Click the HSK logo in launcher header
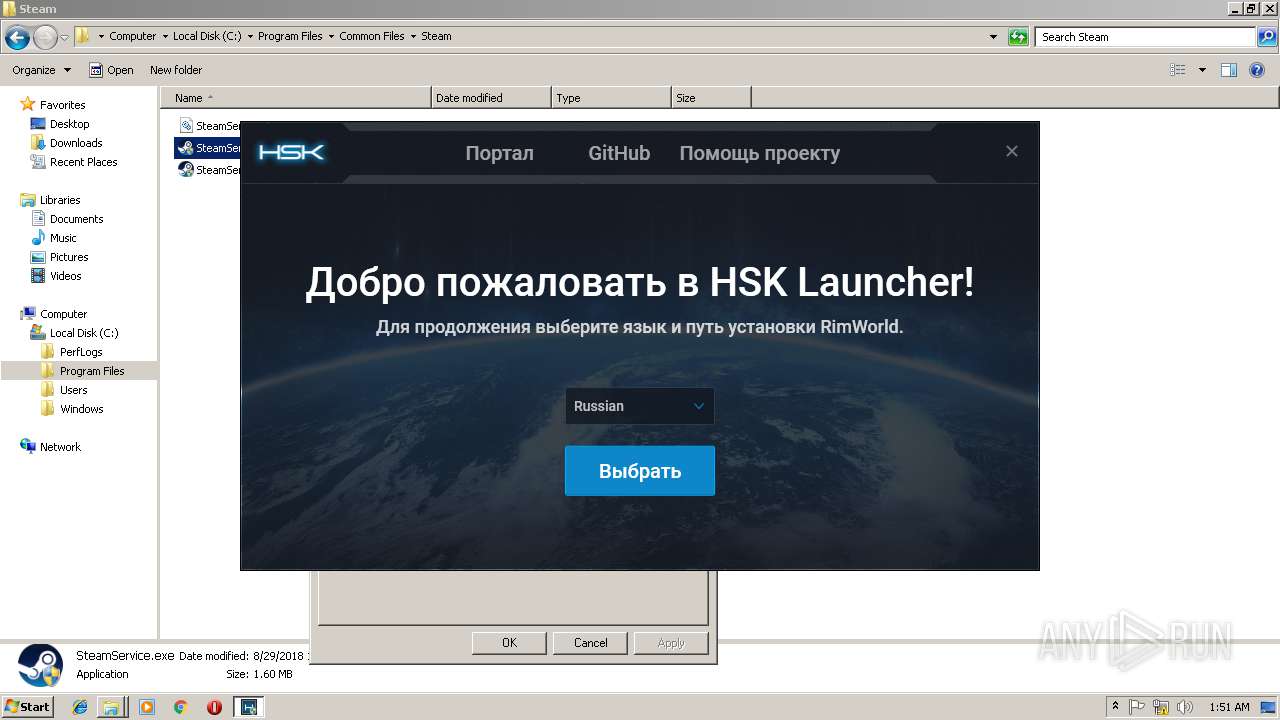 click(291, 152)
